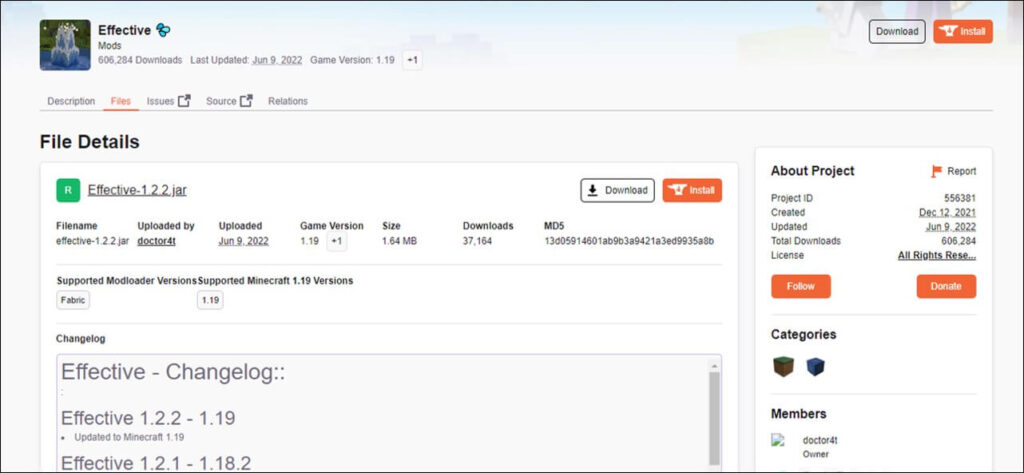Select the blue cube category icon
This screenshot has width=1024, height=473.
click(x=815, y=367)
